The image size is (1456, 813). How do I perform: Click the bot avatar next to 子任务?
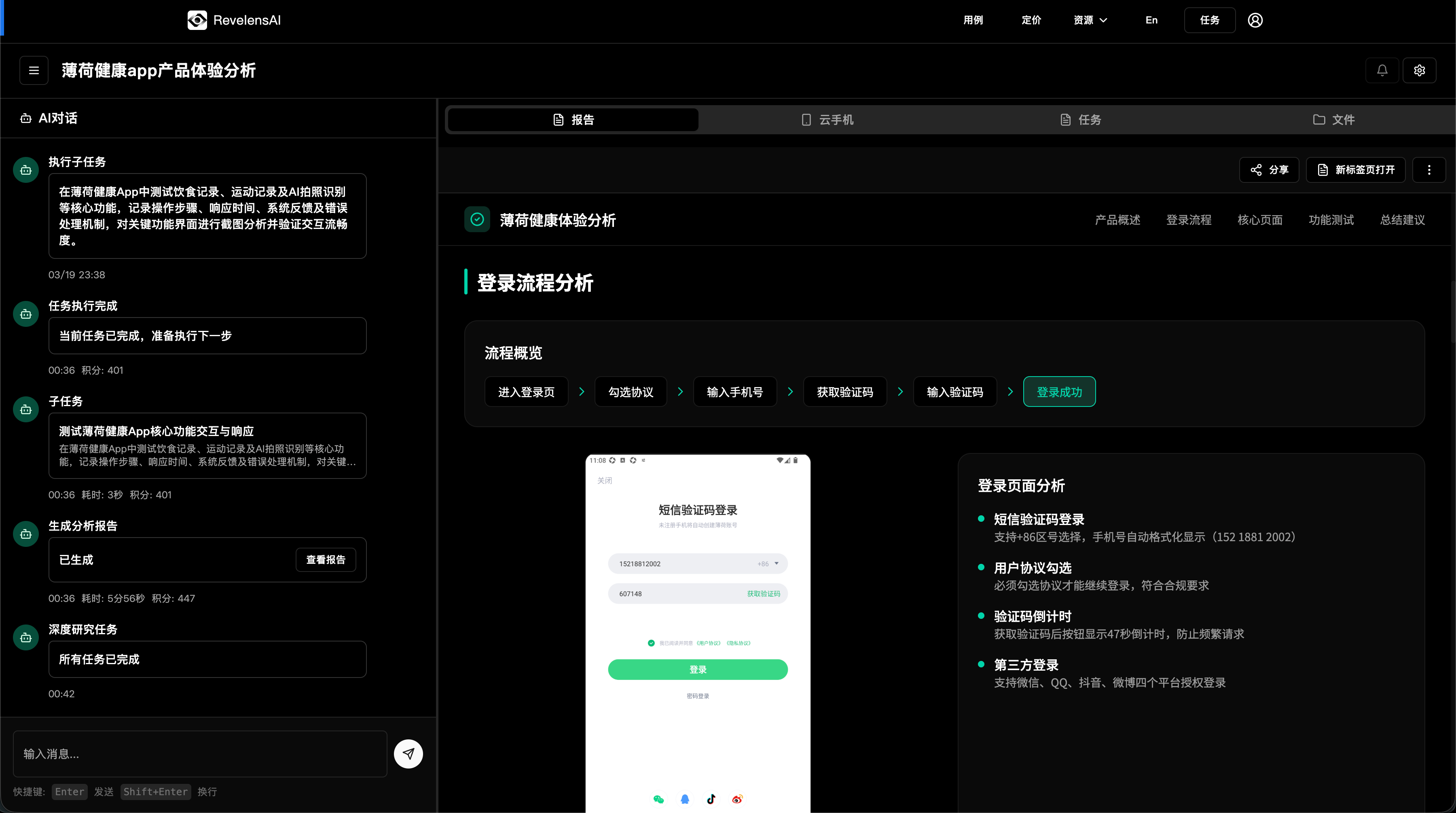(26, 409)
